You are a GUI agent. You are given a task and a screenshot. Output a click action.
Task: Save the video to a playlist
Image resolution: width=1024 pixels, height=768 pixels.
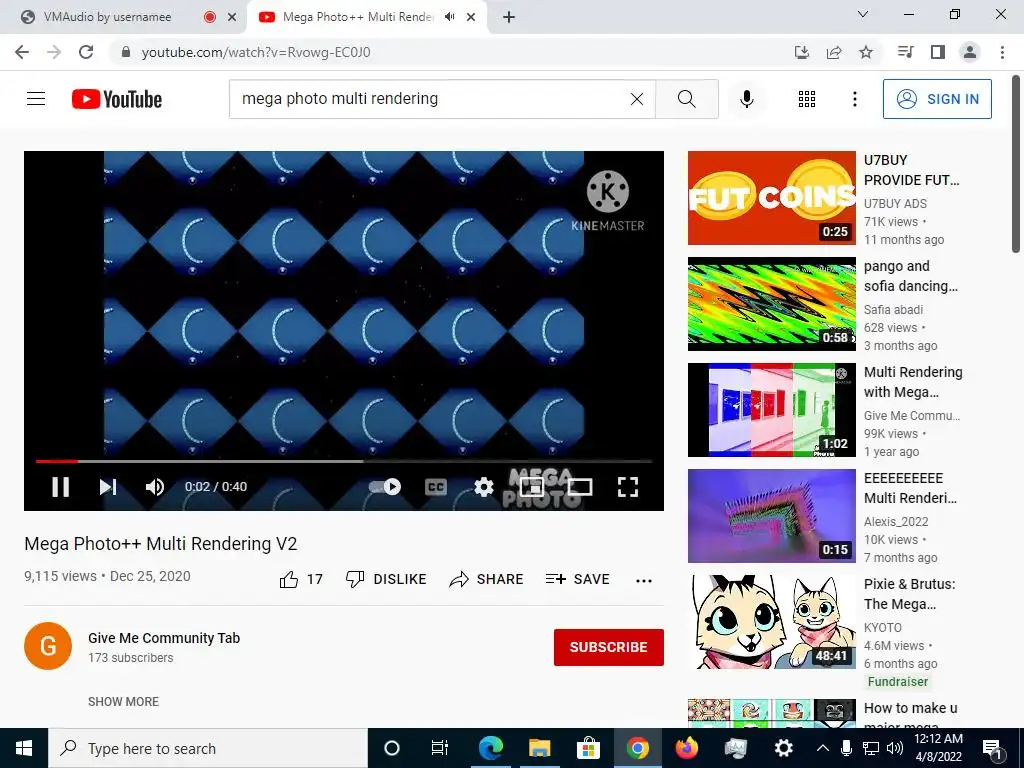[577, 579]
